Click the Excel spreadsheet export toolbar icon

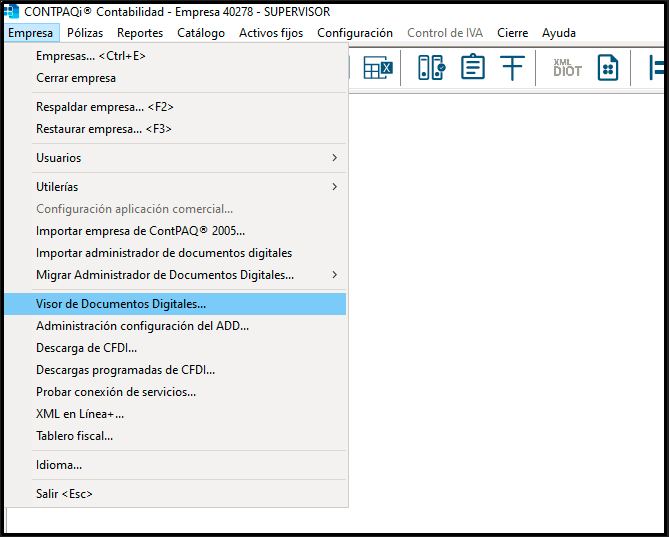click(x=378, y=67)
